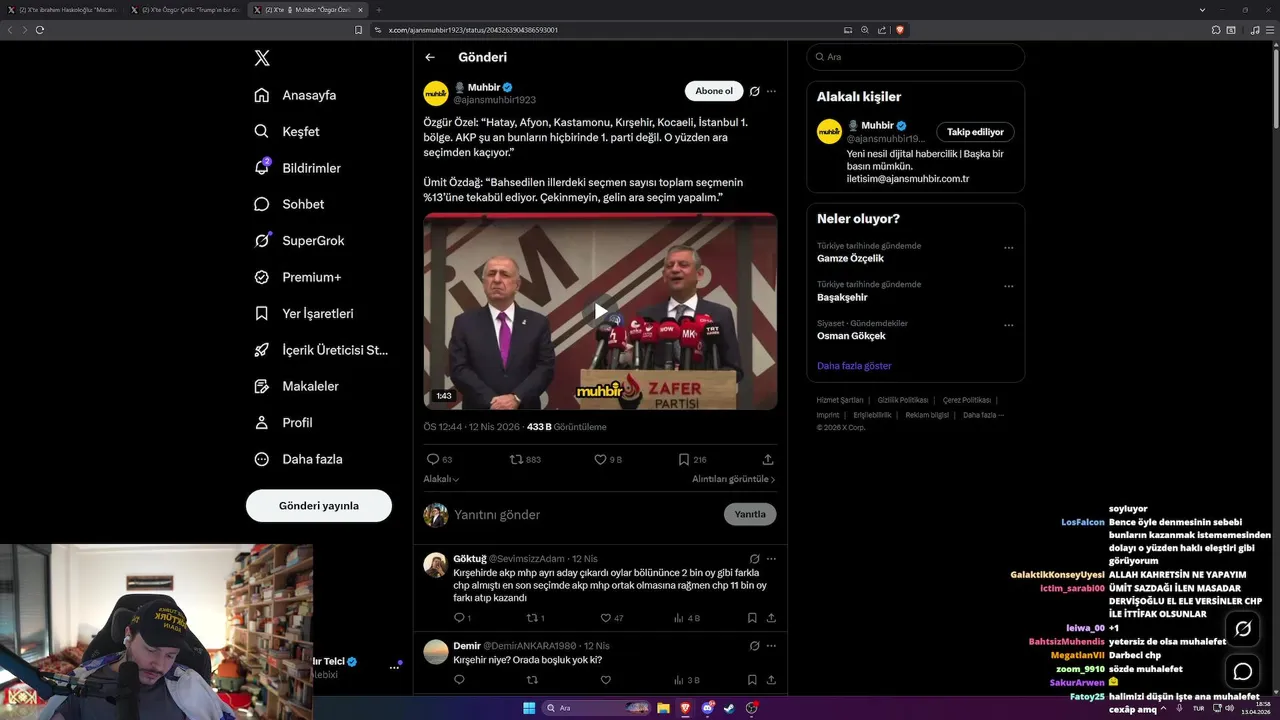Open Keşfet search page

pos(287,131)
